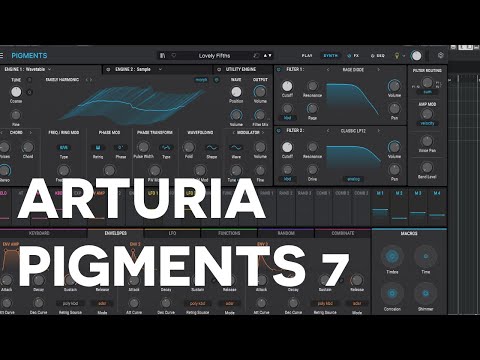Click the save preset icon next to name
Viewport: 480px width, 360px height.
(x=256, y=55)
